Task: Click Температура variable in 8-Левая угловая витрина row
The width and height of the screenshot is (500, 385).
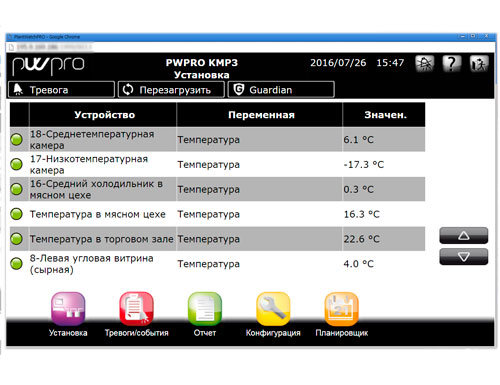Action: (208, 264)
